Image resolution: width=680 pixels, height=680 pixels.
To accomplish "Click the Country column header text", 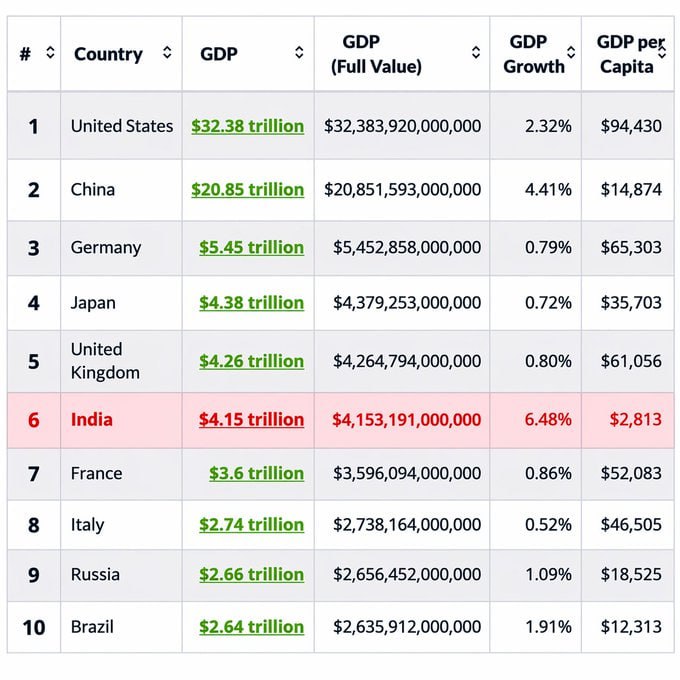I will coord(108,54).
